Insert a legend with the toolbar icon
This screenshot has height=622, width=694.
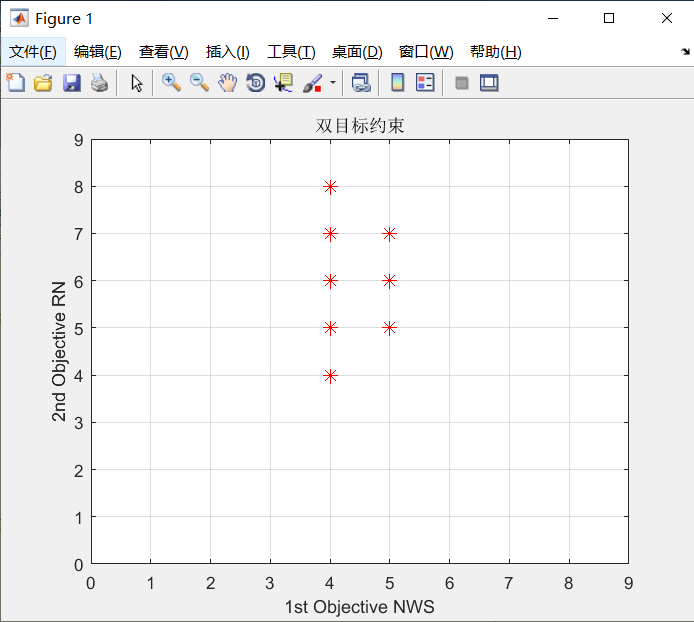pos(425,83)
